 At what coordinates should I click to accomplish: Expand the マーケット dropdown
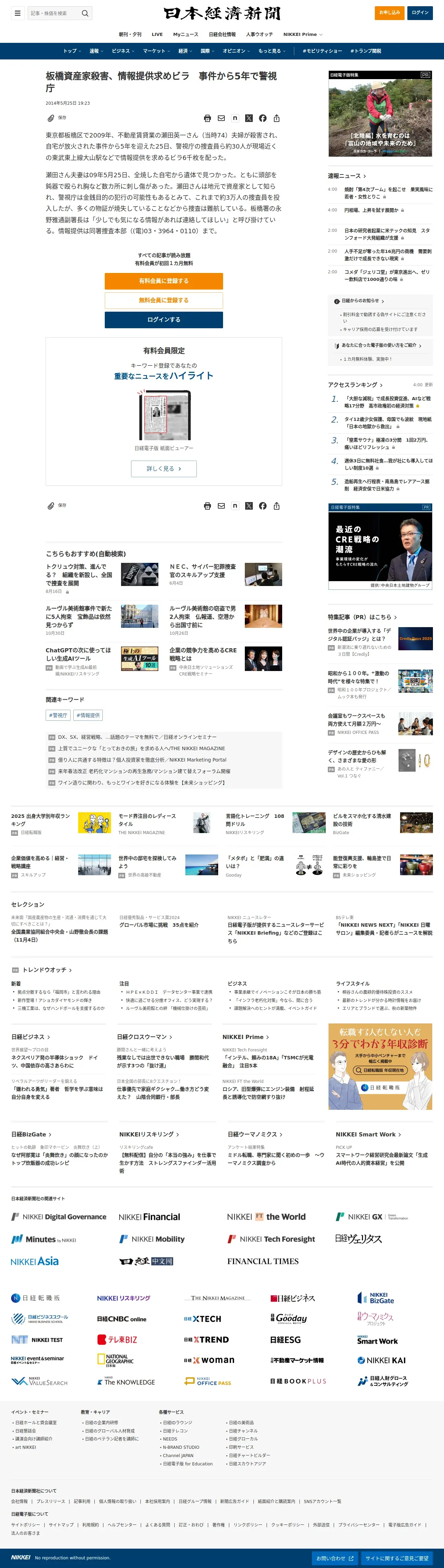[x=156, y=51]
